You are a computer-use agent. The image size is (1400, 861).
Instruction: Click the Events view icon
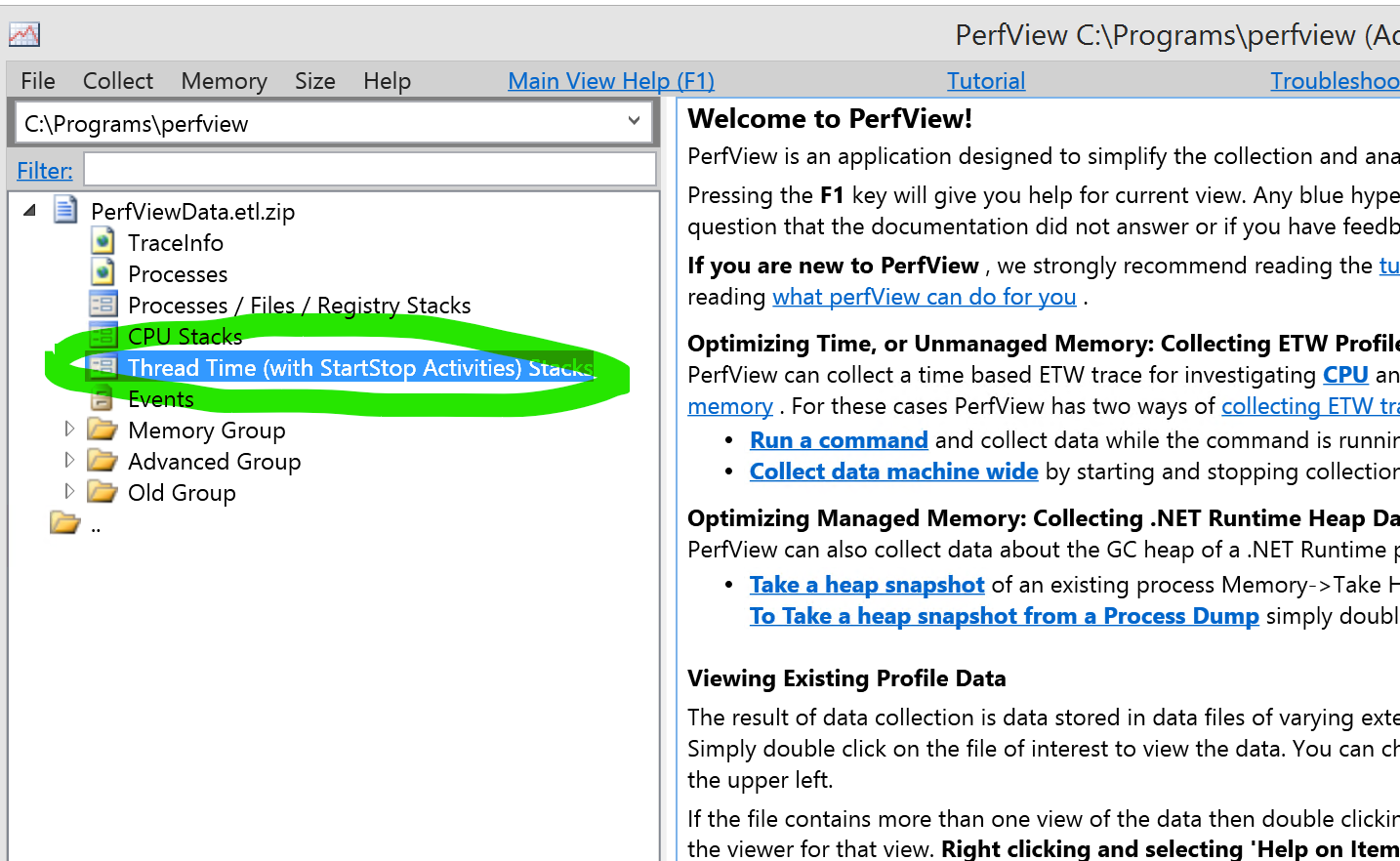pos(103,397)
